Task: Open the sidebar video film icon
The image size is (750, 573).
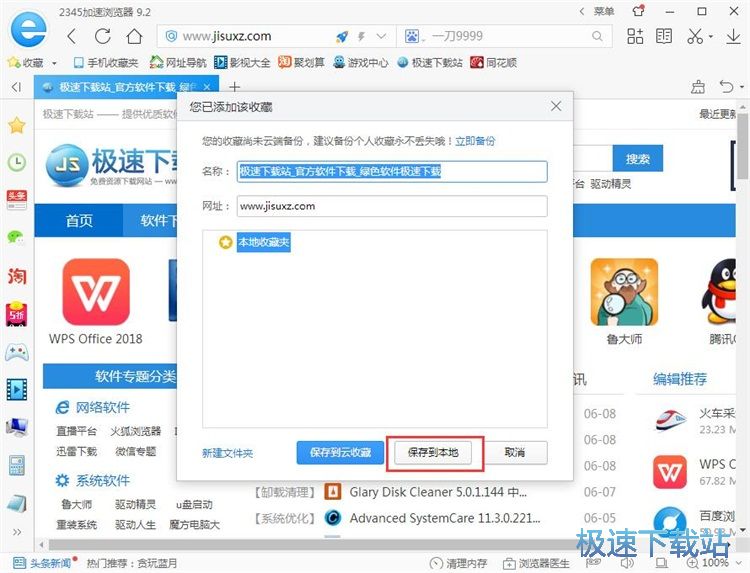Action: click(x=17, y=389)
